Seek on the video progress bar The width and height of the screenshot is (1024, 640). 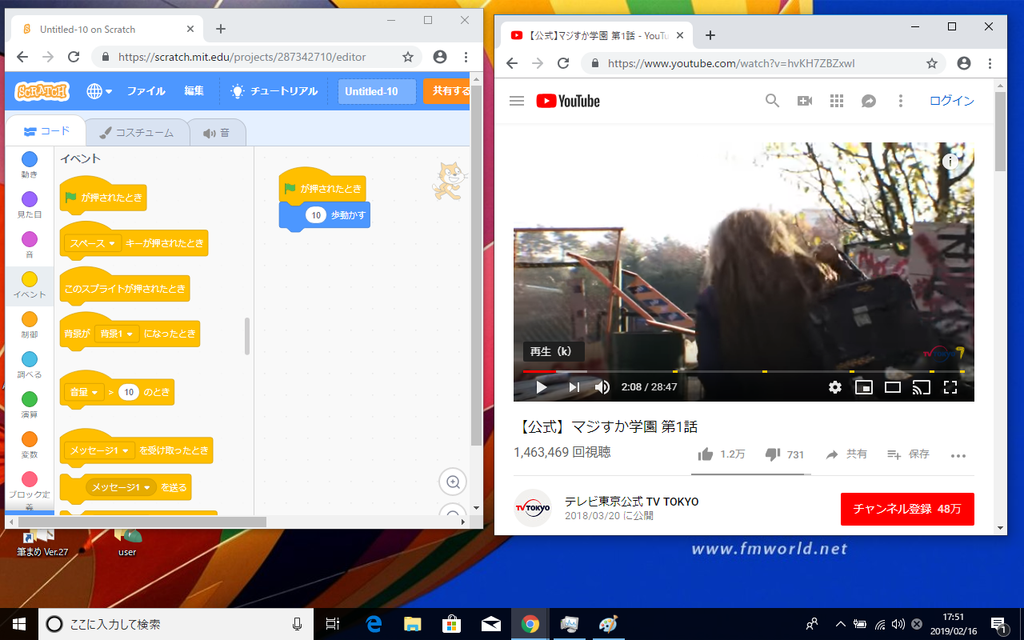pyautogui.click(x=744, y=372)
